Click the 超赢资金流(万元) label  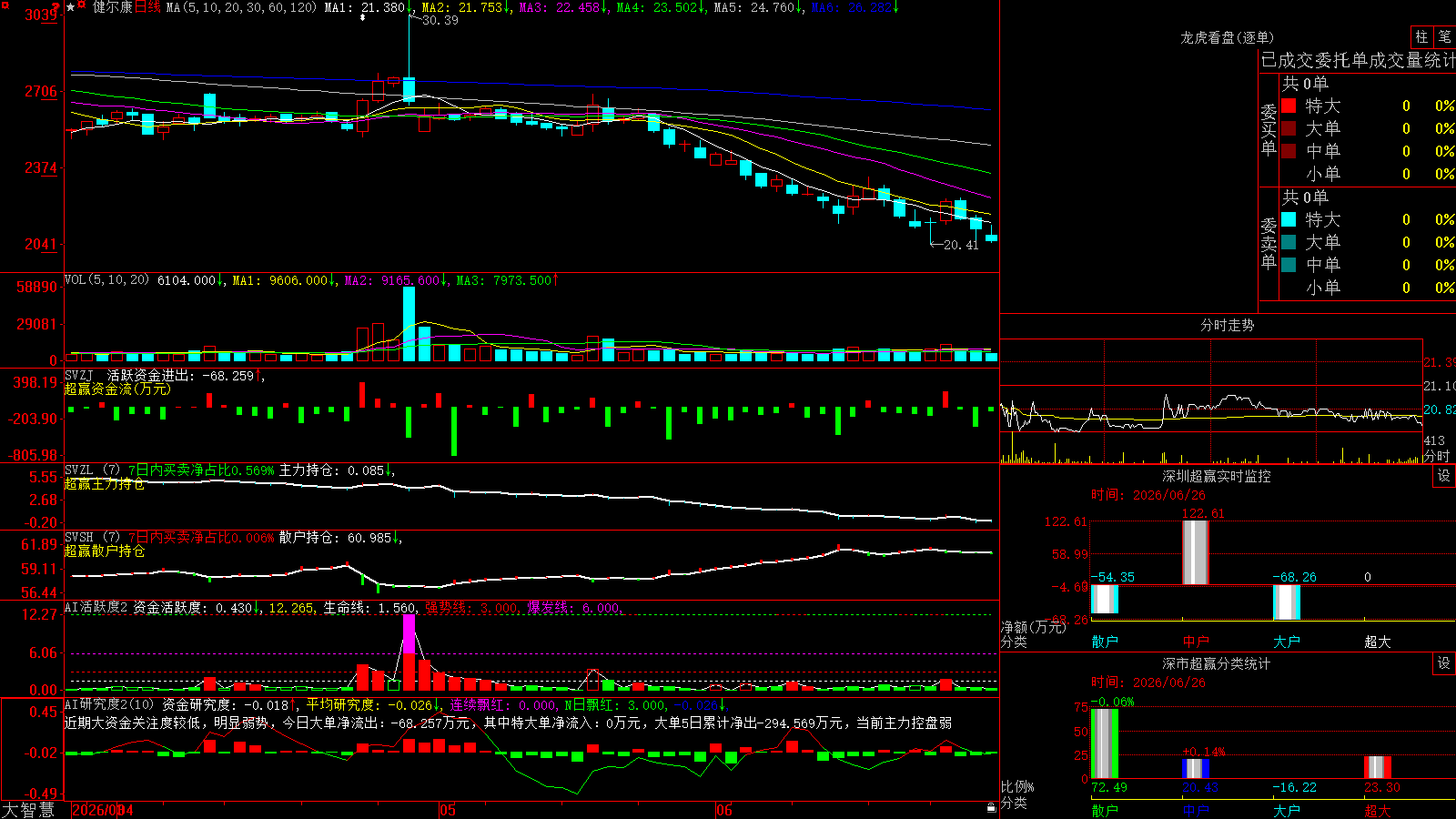coord(117,389)
